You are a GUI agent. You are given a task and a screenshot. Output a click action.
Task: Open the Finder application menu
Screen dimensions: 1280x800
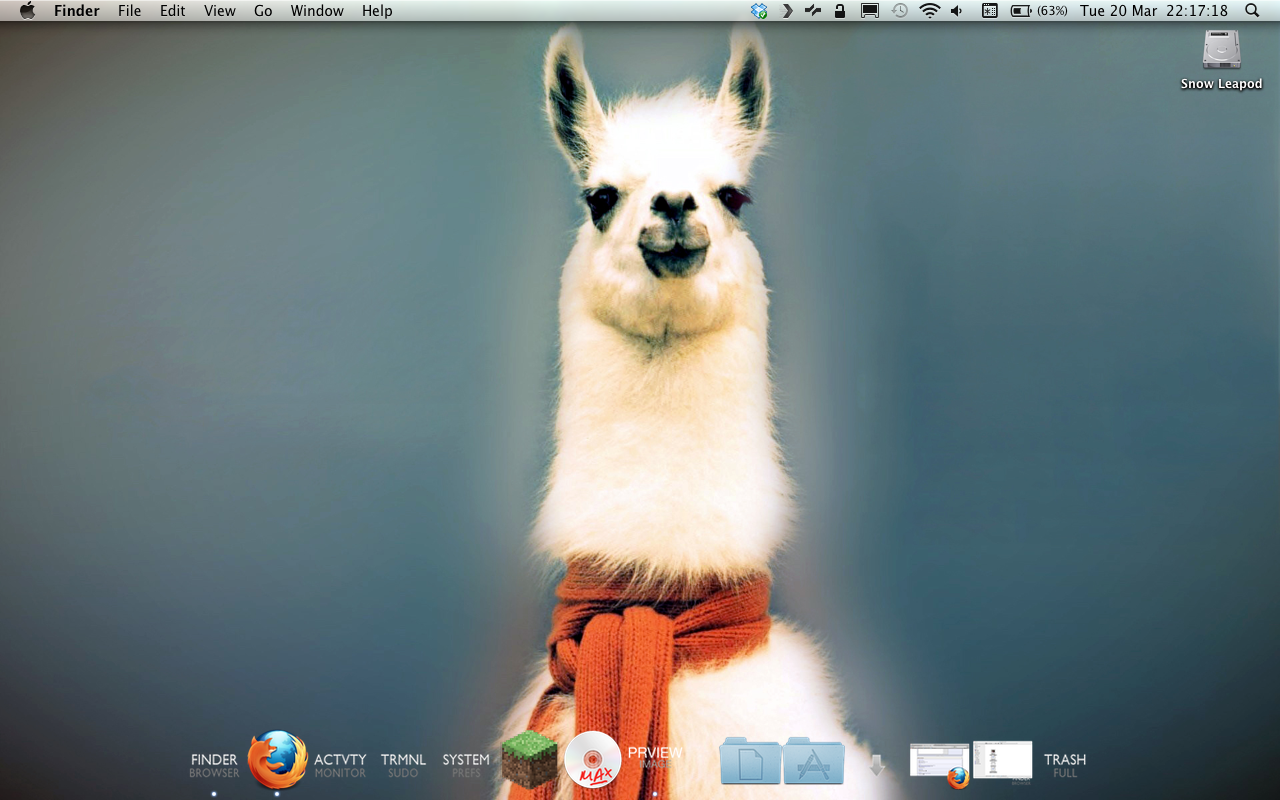[77, 11]
